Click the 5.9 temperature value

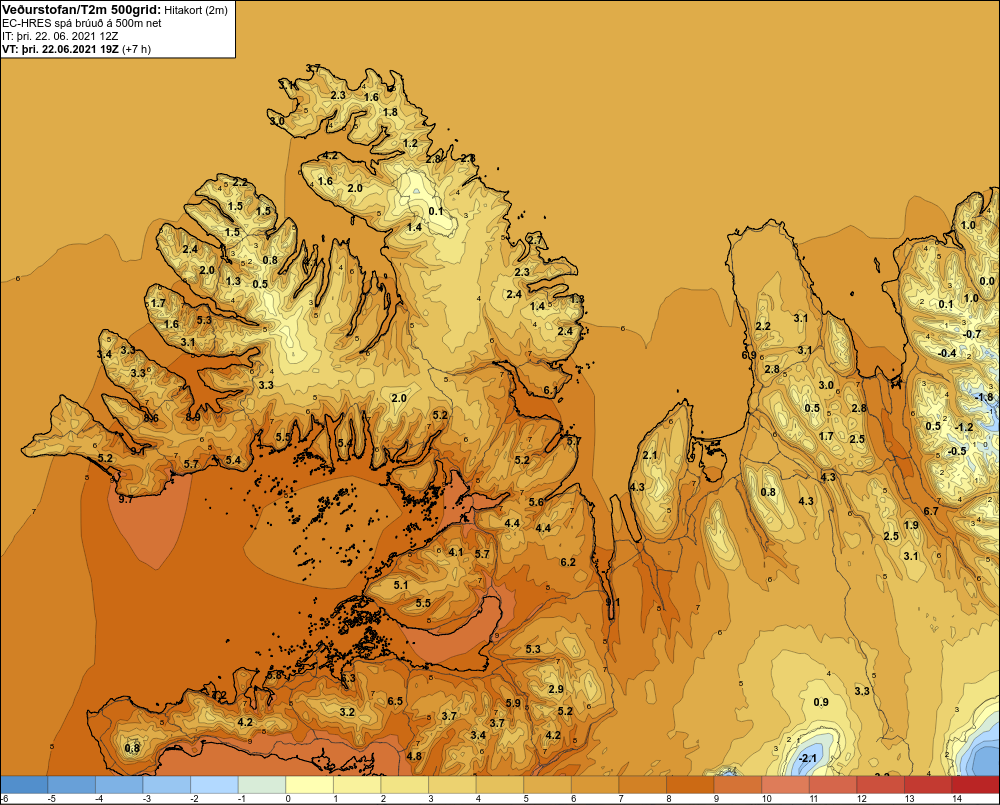[513, 703]
